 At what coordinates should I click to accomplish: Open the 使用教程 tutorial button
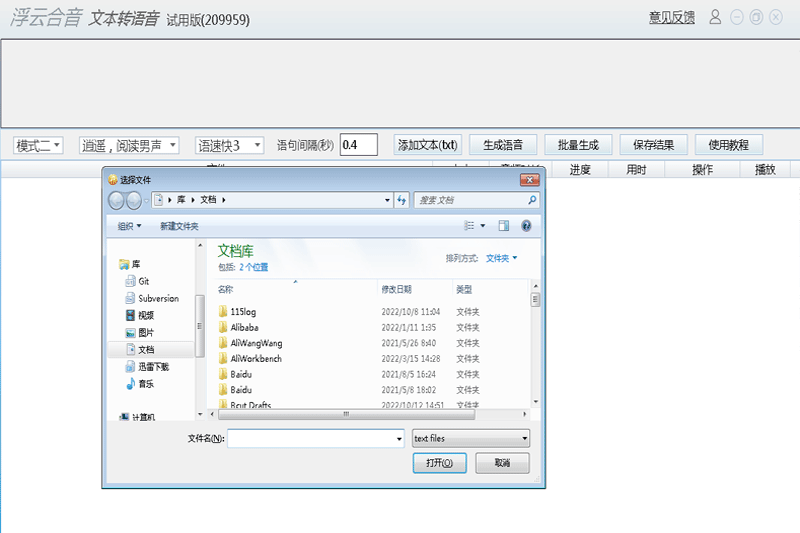(x=729, y=145)
